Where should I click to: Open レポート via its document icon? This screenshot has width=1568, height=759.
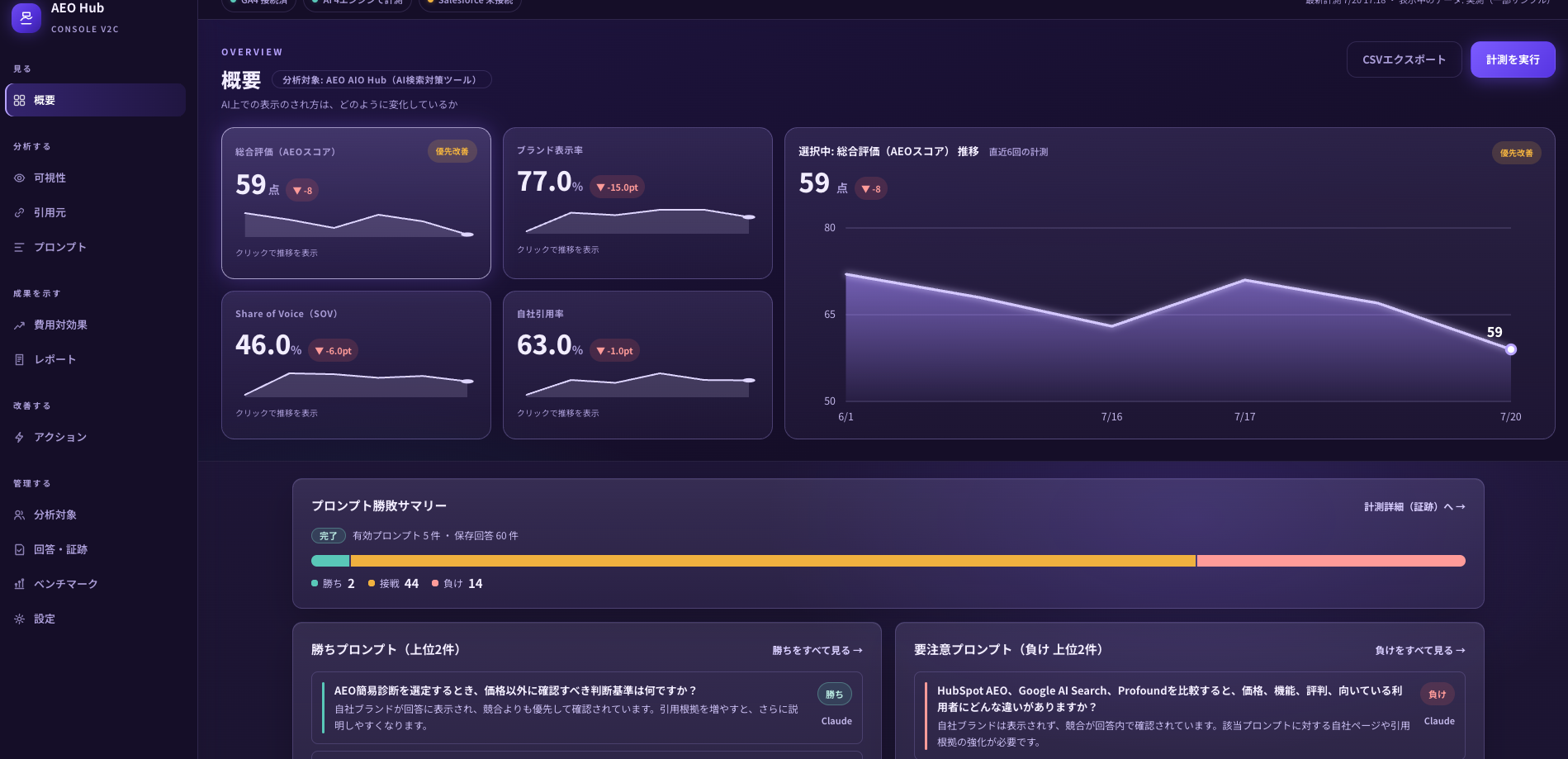tap(20, 359)
